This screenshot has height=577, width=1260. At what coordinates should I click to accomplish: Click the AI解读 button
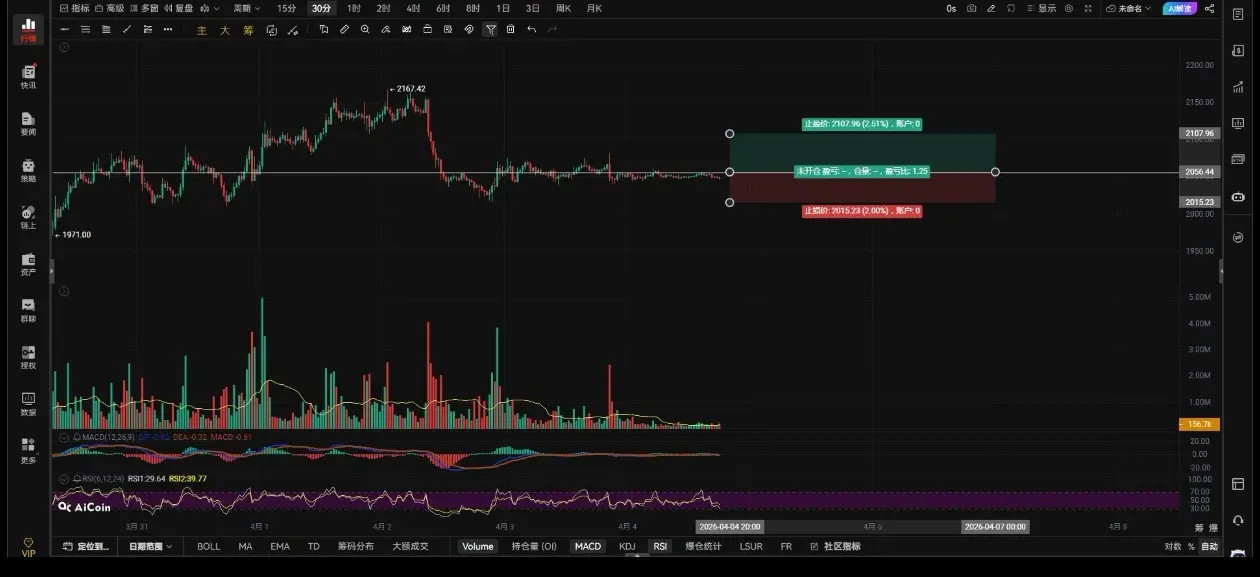tap(1180, 8)
